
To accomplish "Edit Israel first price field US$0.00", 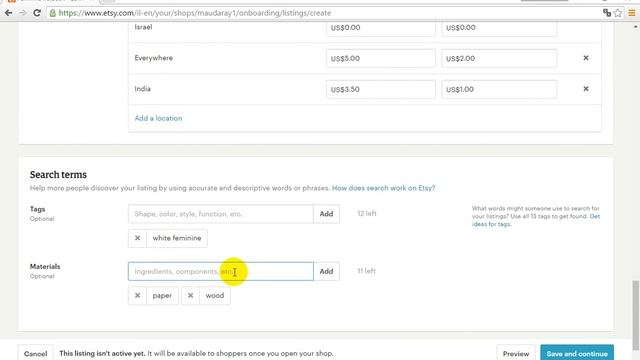I will (x=380, y=28).
